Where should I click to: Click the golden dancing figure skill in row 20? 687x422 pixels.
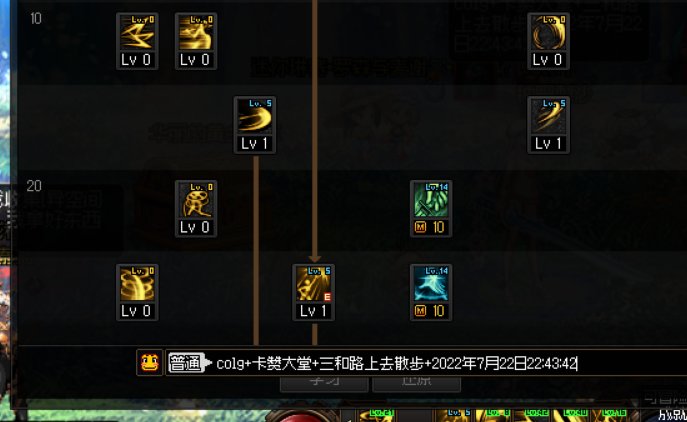196,209
